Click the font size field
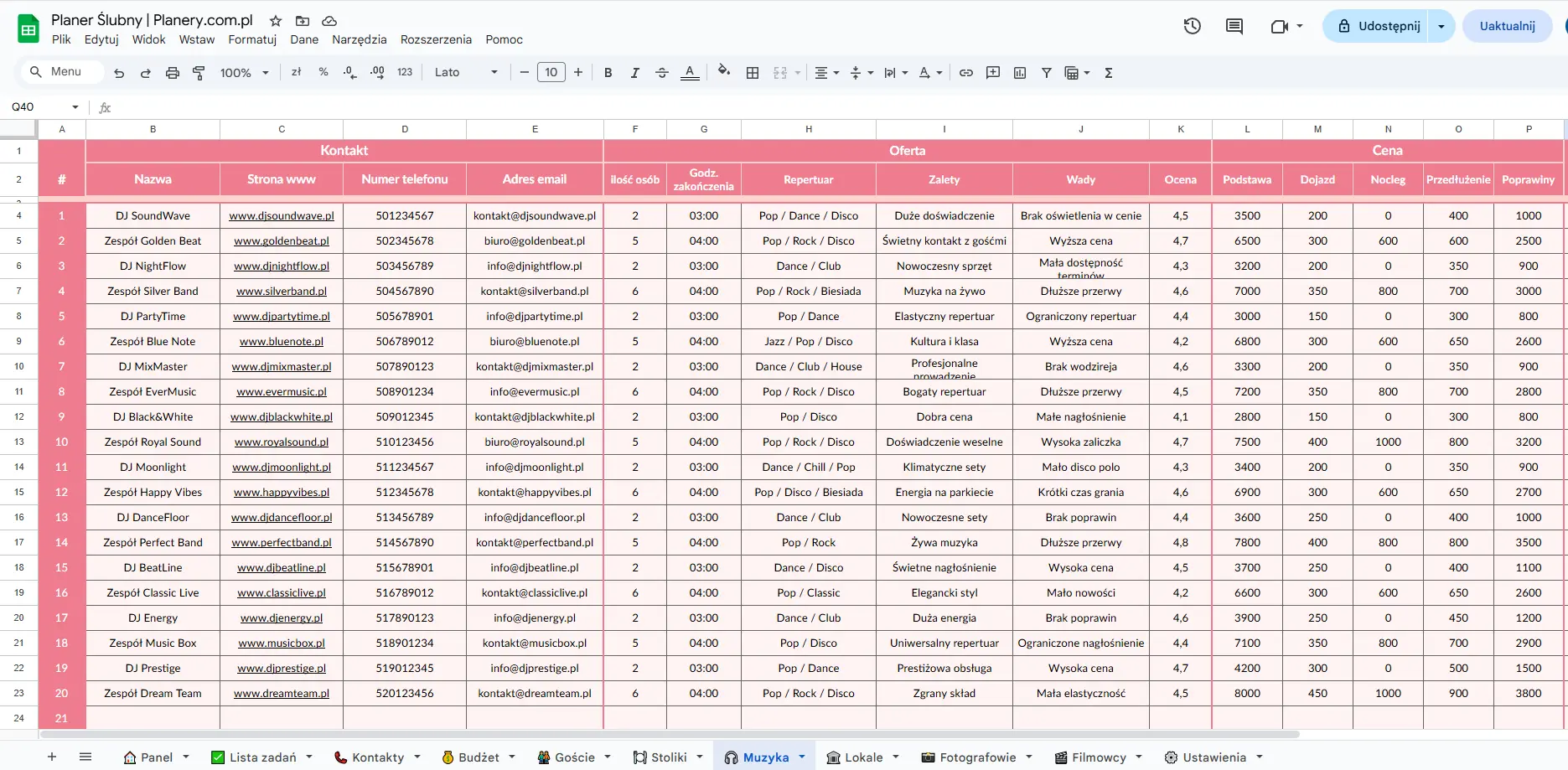 (x=551, y=73)
